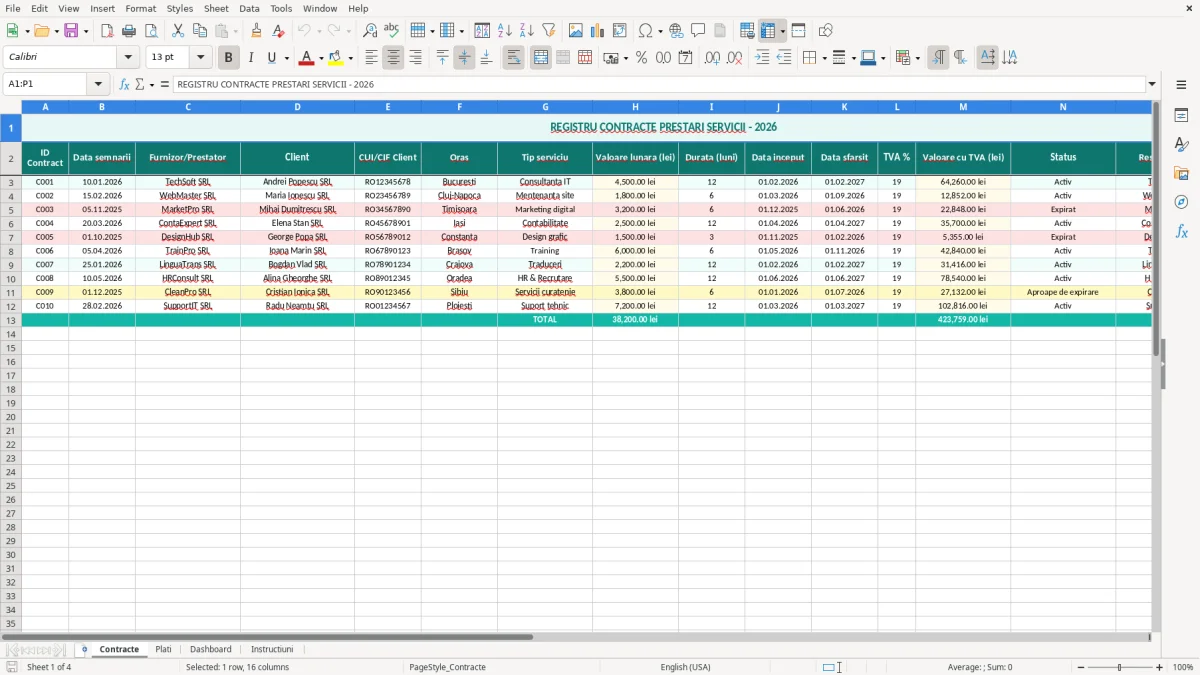Click the Copy icon
1200x675 pixels.
(x=199, y=31)
